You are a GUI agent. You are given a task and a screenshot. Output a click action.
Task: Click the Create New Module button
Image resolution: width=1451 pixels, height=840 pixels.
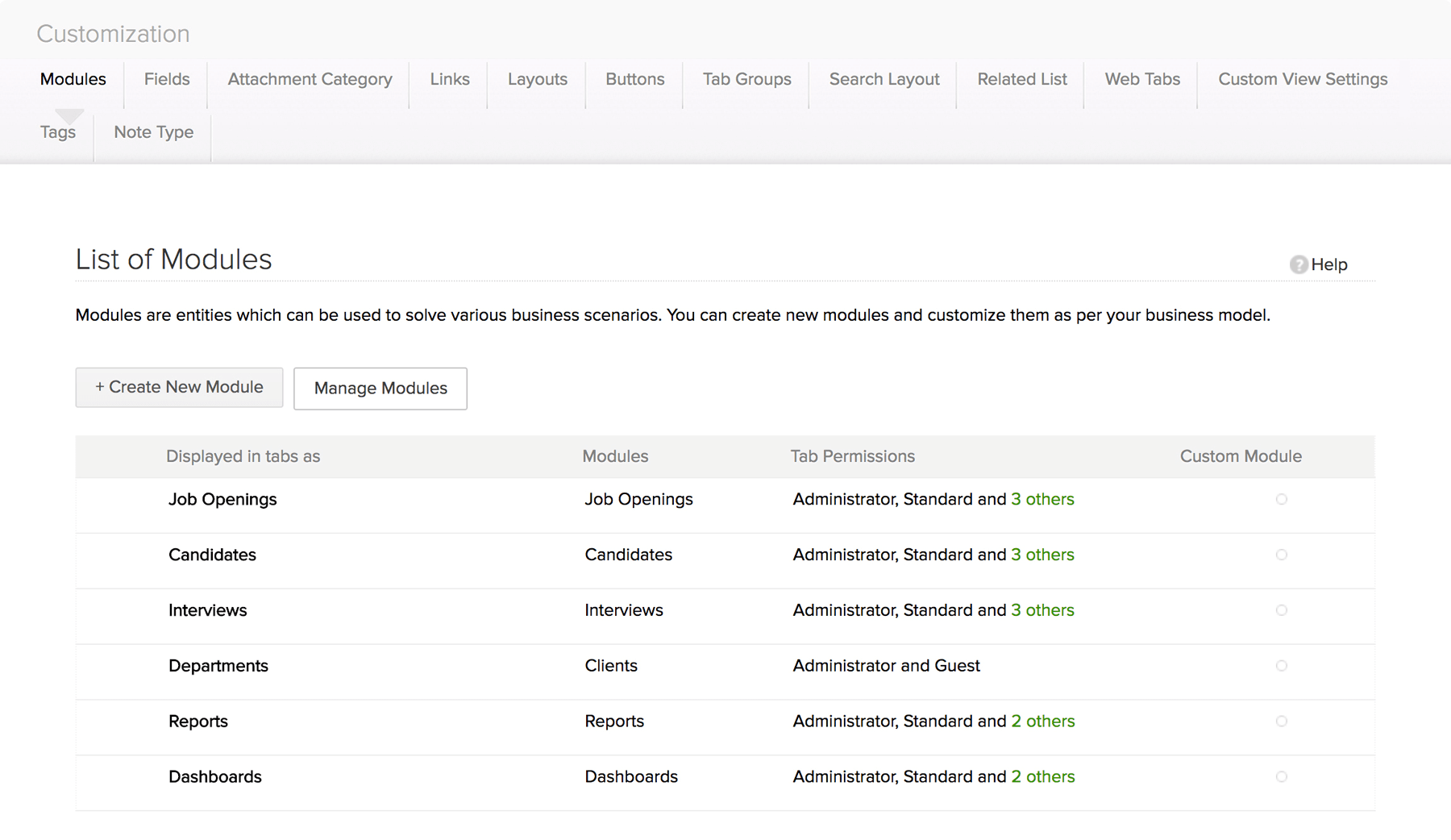click(179, 388)
